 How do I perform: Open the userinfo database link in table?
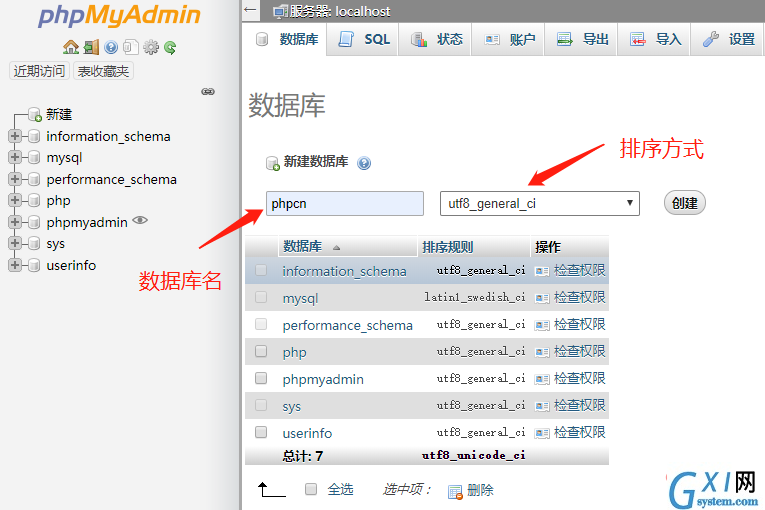coord(307,433)
